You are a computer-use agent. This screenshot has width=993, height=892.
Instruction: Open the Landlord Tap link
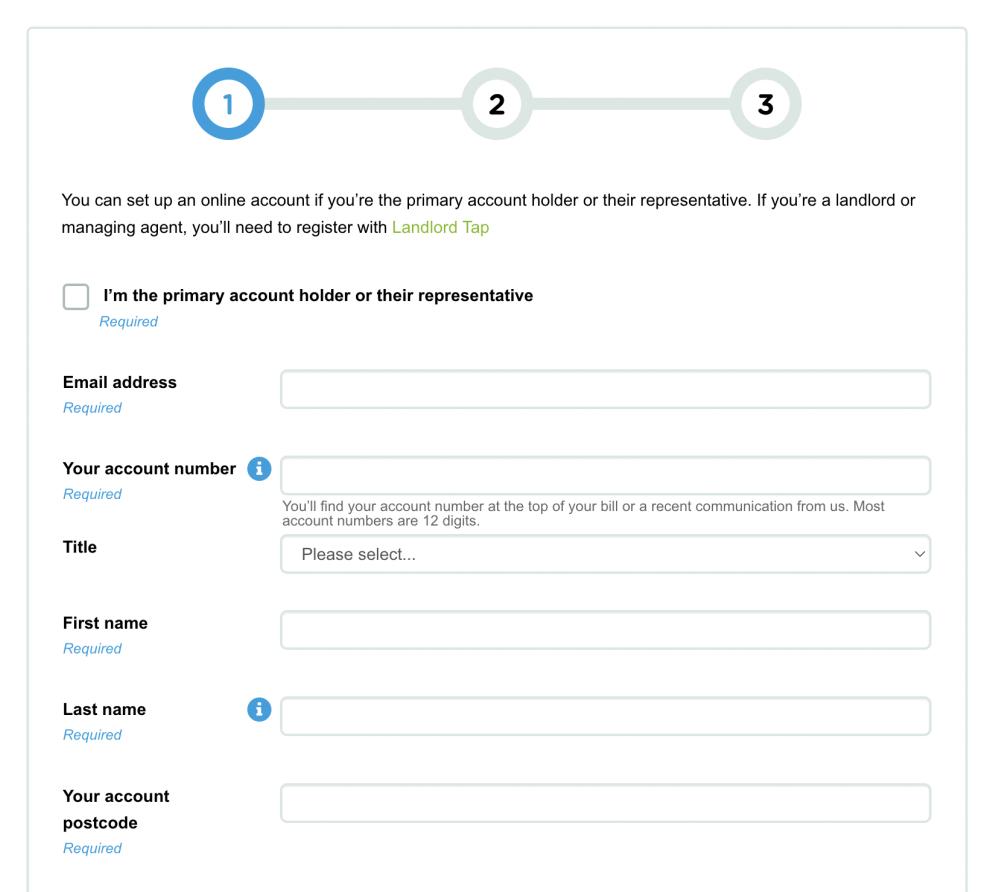(x=440, y=227)
